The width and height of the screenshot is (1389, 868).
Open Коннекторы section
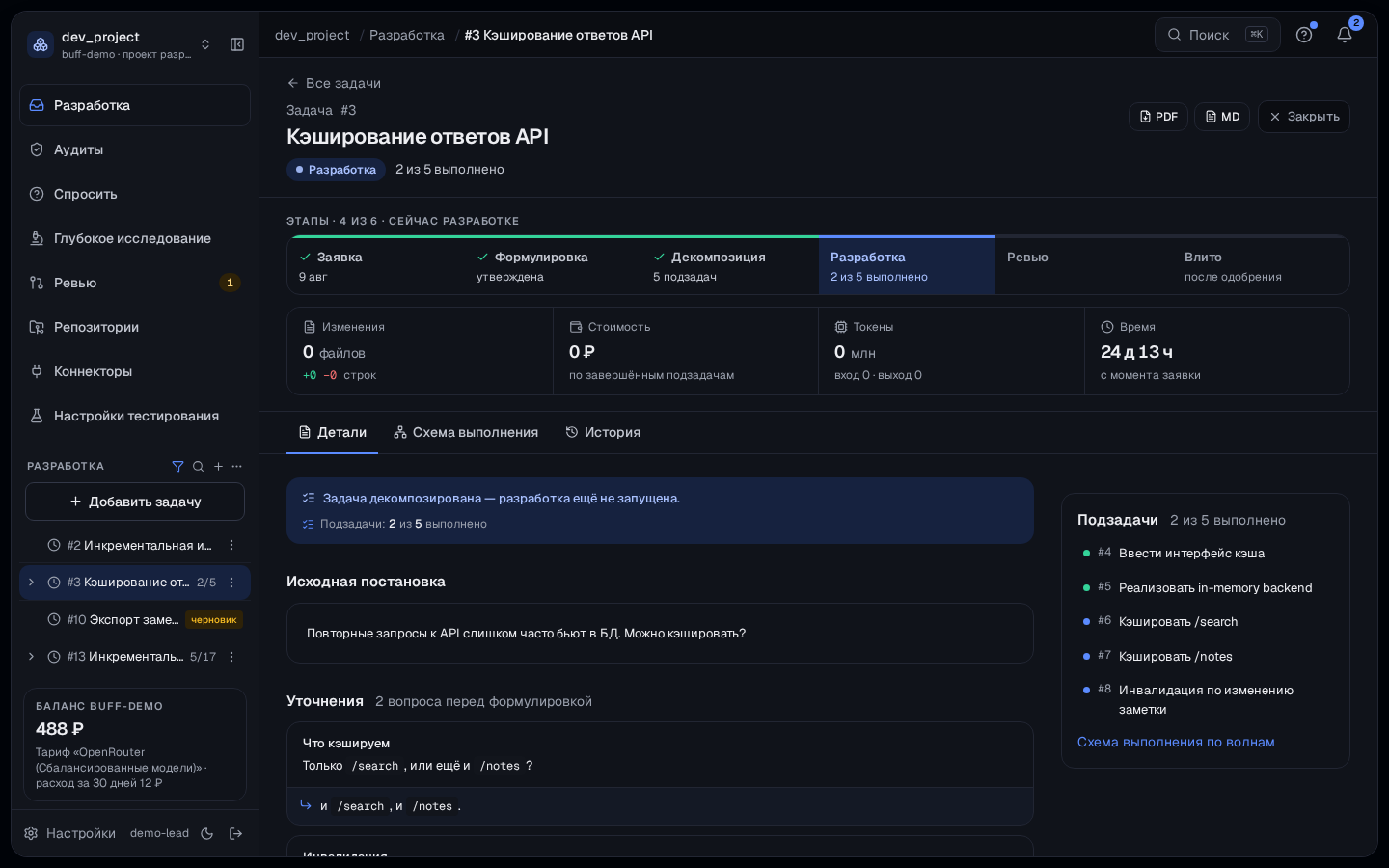(x=135, y=371)
